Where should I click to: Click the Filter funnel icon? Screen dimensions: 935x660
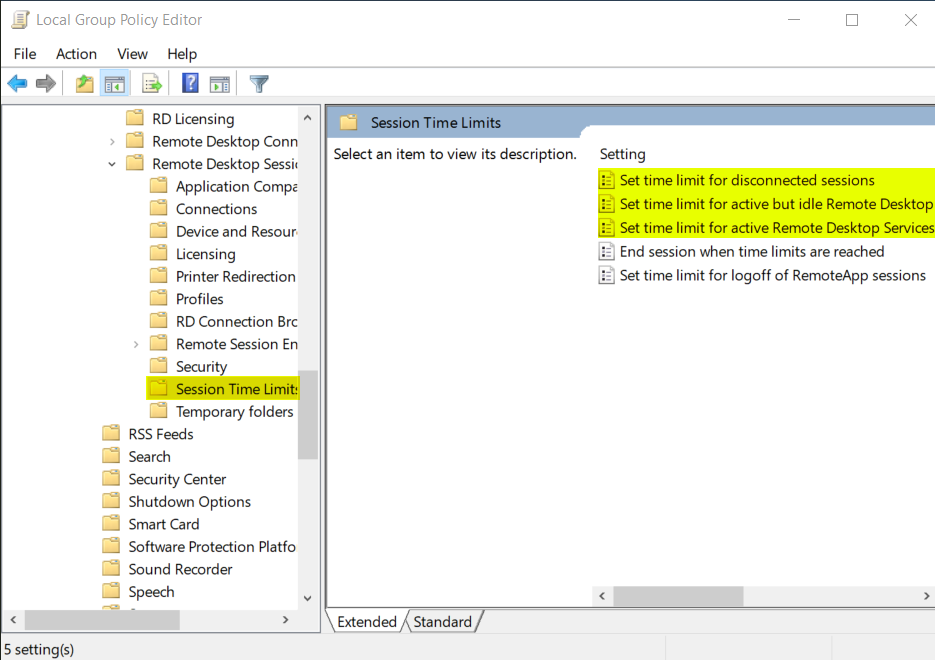(x=259, y=84)
